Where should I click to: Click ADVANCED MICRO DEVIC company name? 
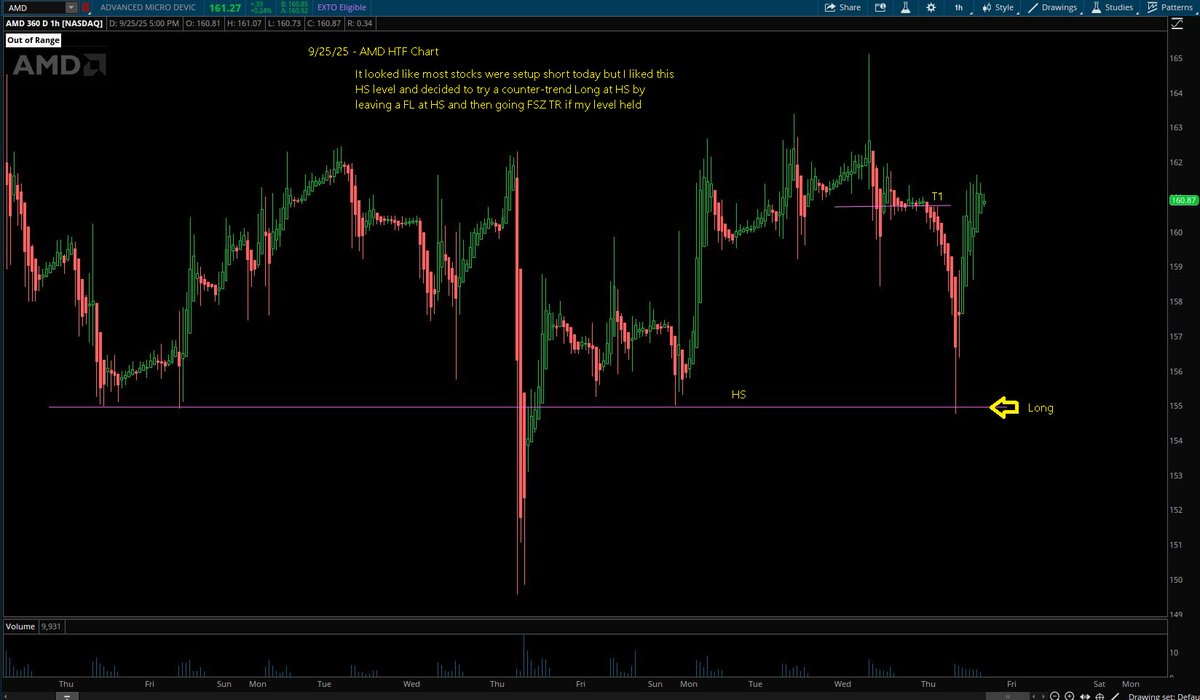tap(148, 7)
